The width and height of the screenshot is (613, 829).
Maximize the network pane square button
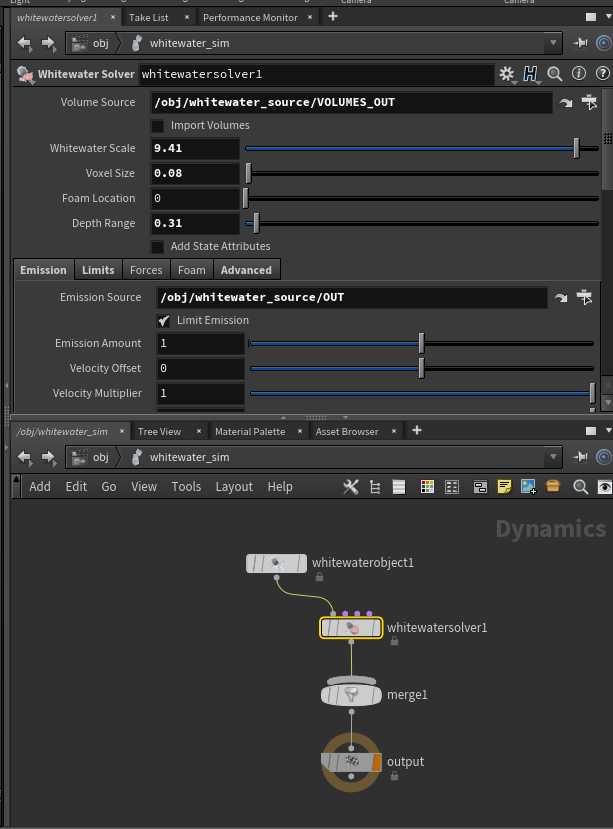click(x=591, y=431)
